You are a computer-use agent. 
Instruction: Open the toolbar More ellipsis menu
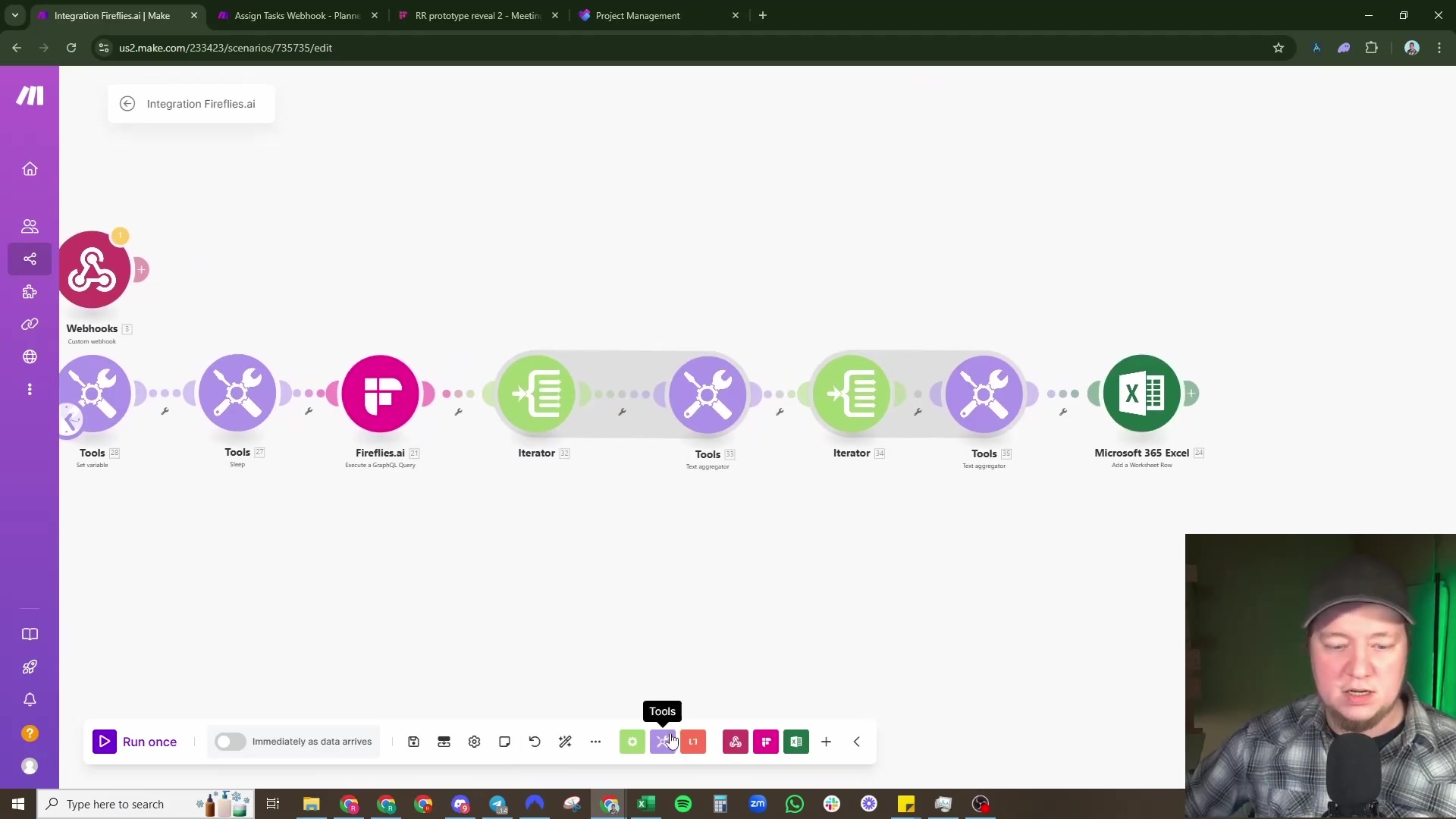(x=595, y=742)
